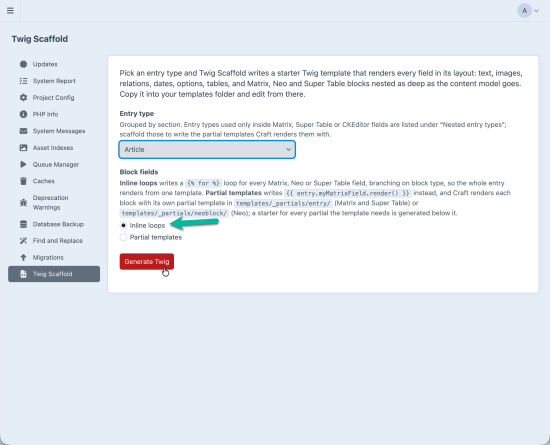Click the Generate Twig button
550x445 pixels.
click(x=147, y=262)
